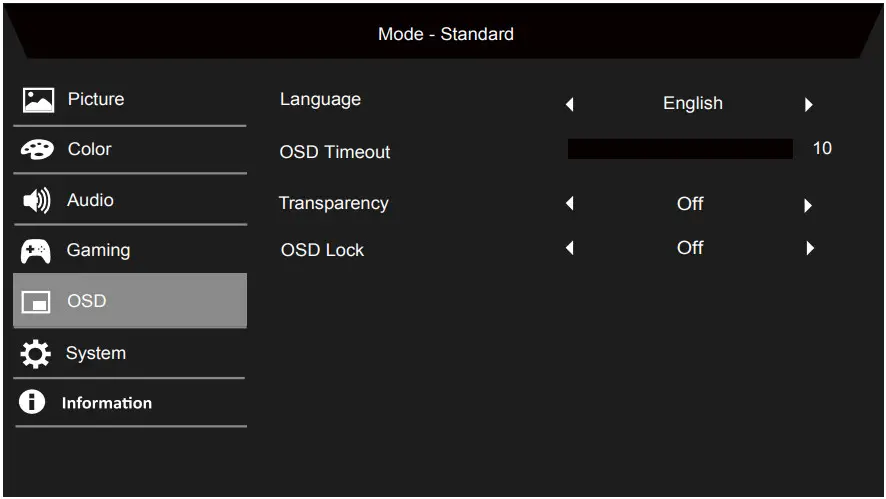Click the Audio speaker icon

tap(37, 201)
